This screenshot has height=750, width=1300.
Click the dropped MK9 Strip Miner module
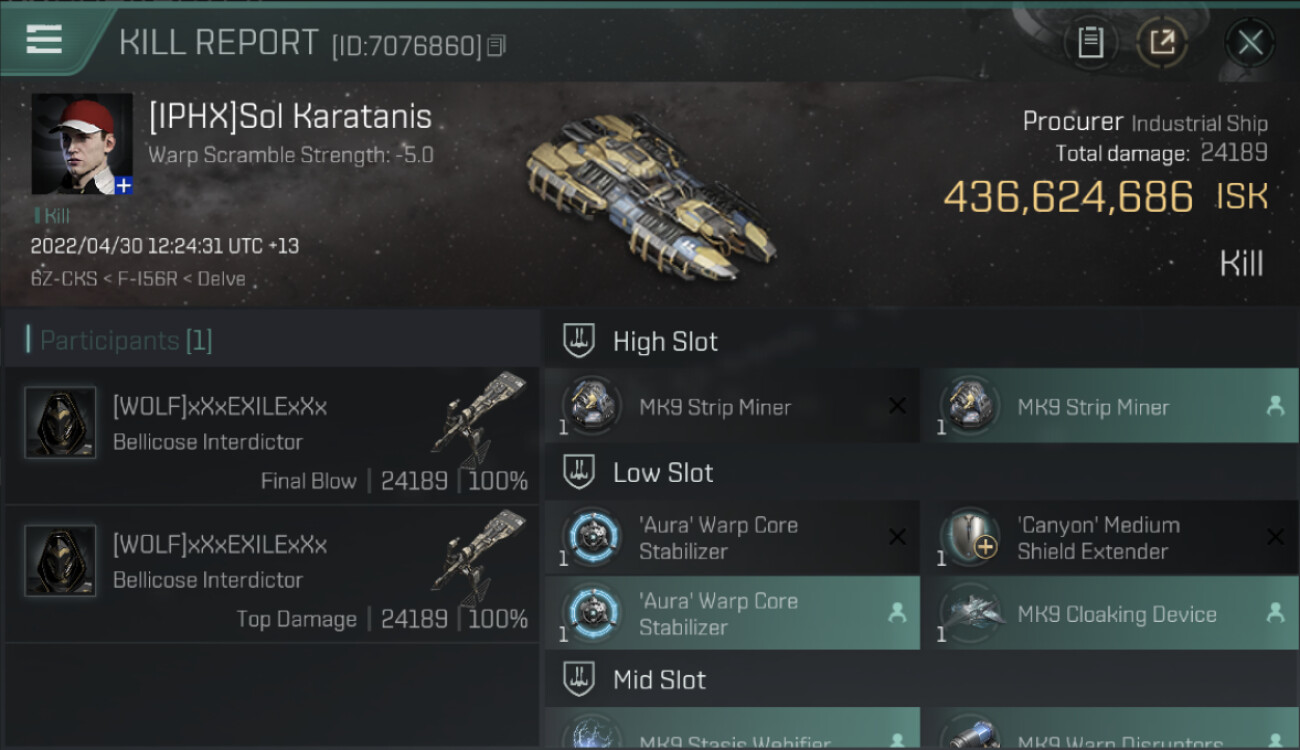point(1110,406)
